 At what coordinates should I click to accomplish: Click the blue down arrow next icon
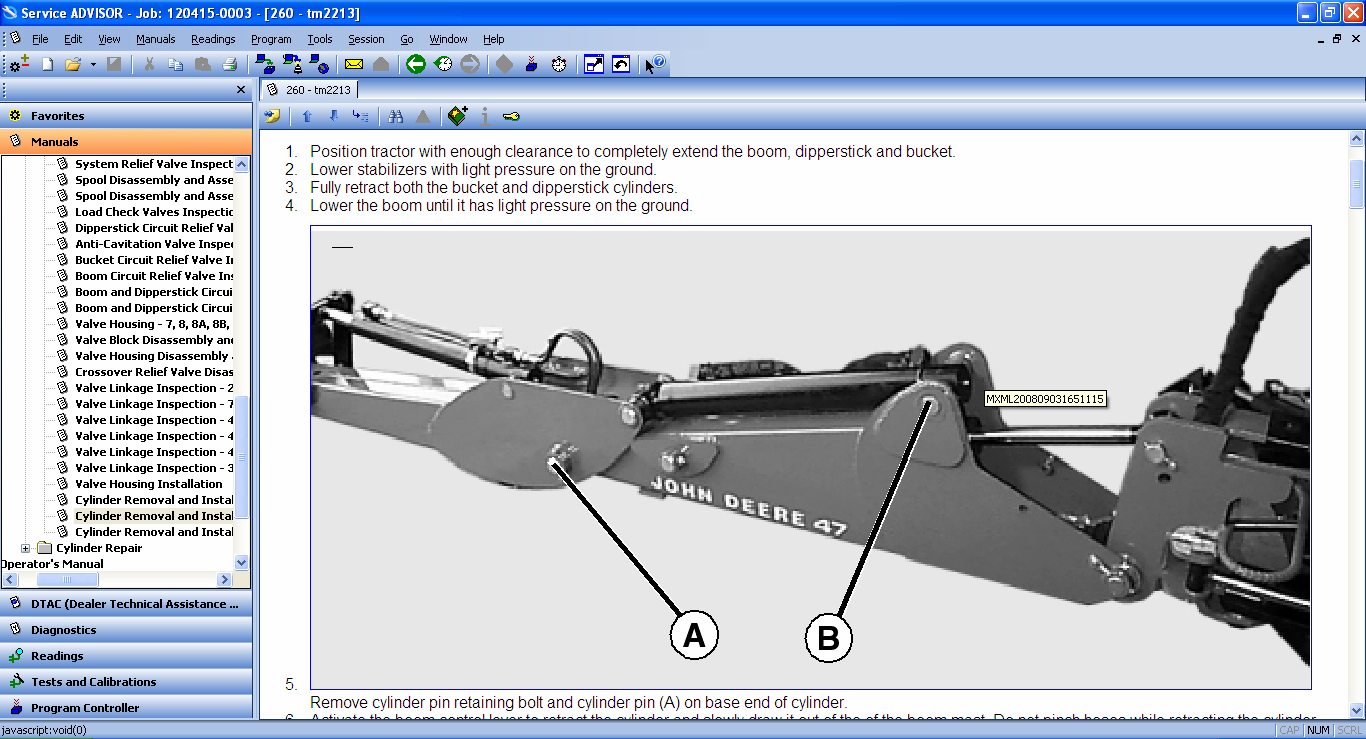(x=334, y=116)
